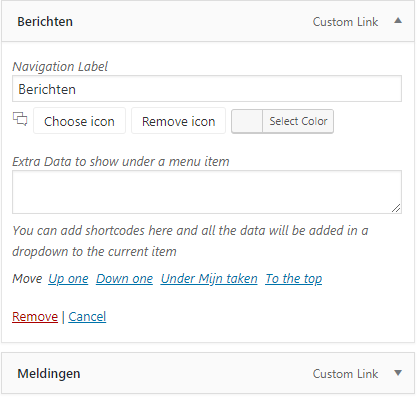Focus the Navigation Label input field
This screenshot has height=397, width=420.
(x=207, y=89)
